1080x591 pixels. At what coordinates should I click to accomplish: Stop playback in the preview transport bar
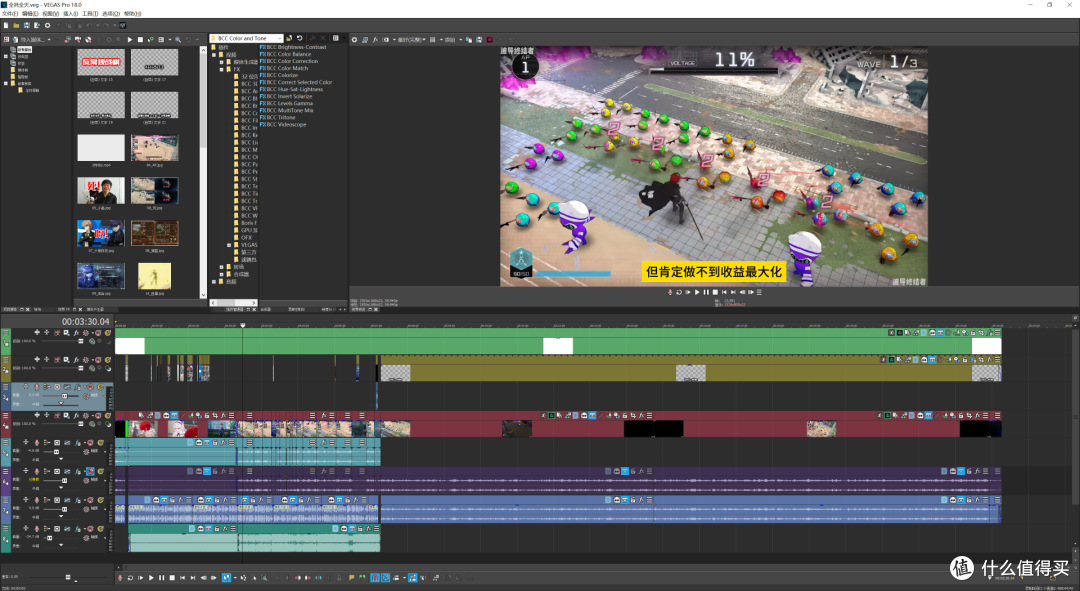click(x=715, y=292)
